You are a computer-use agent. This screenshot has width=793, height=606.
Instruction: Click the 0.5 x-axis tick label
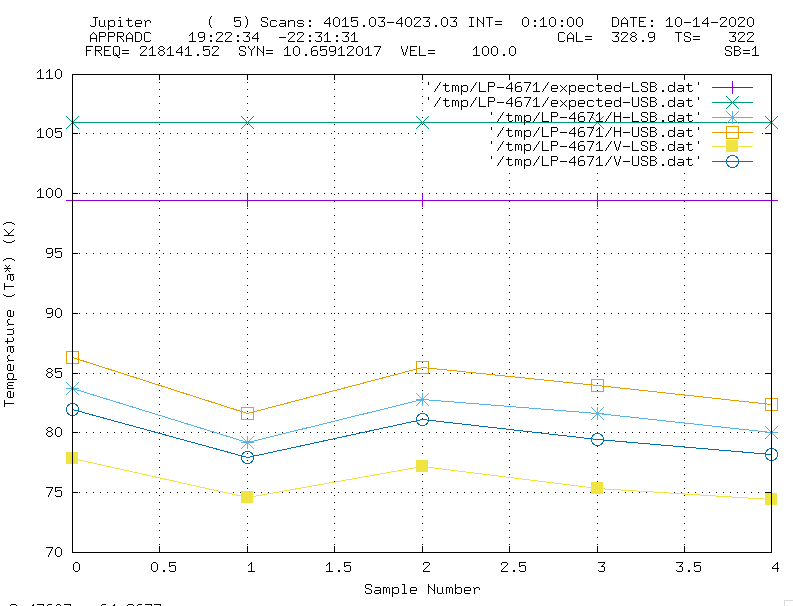pyautogui.click(x=163, y=568)
